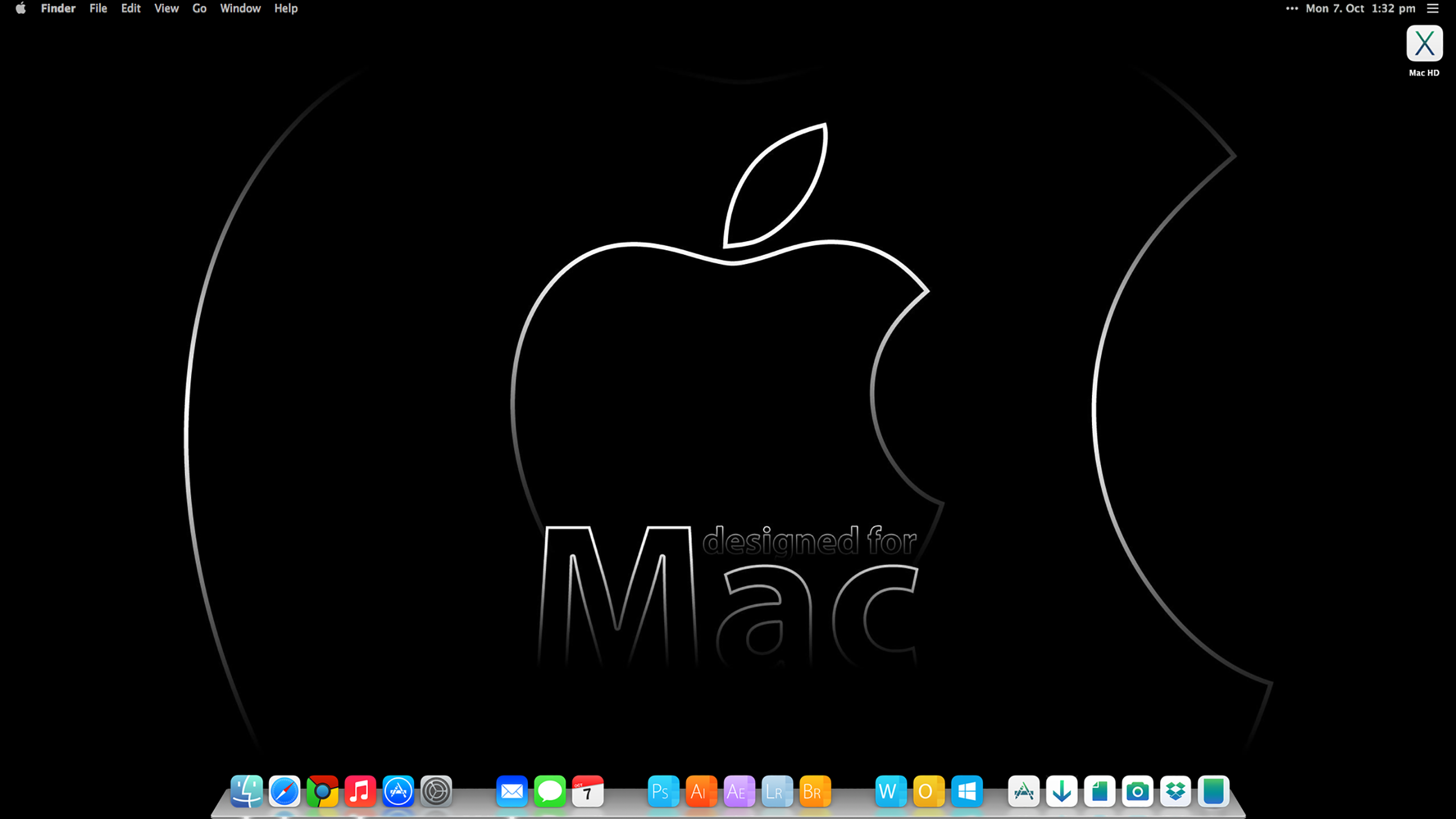Open the white Applications folder icon

pos(1024,791)
